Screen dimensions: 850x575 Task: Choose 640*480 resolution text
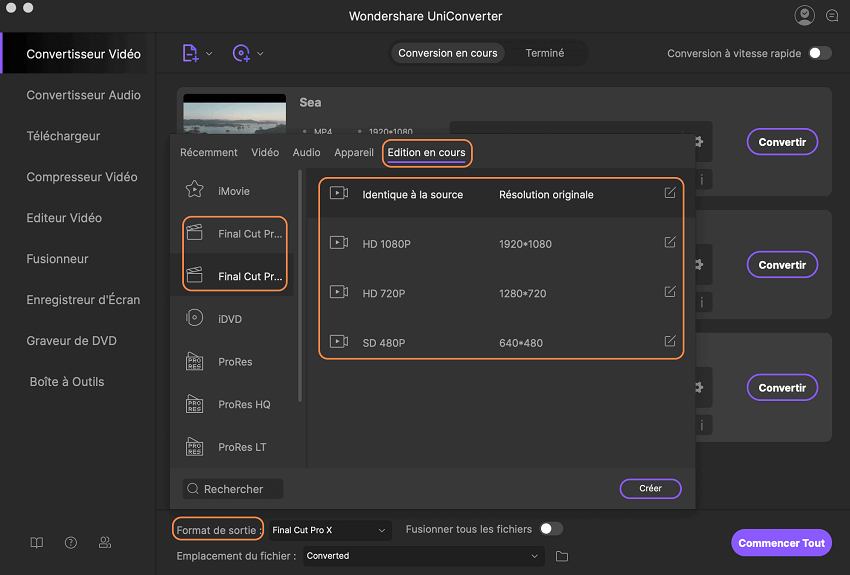click(520, 343)
